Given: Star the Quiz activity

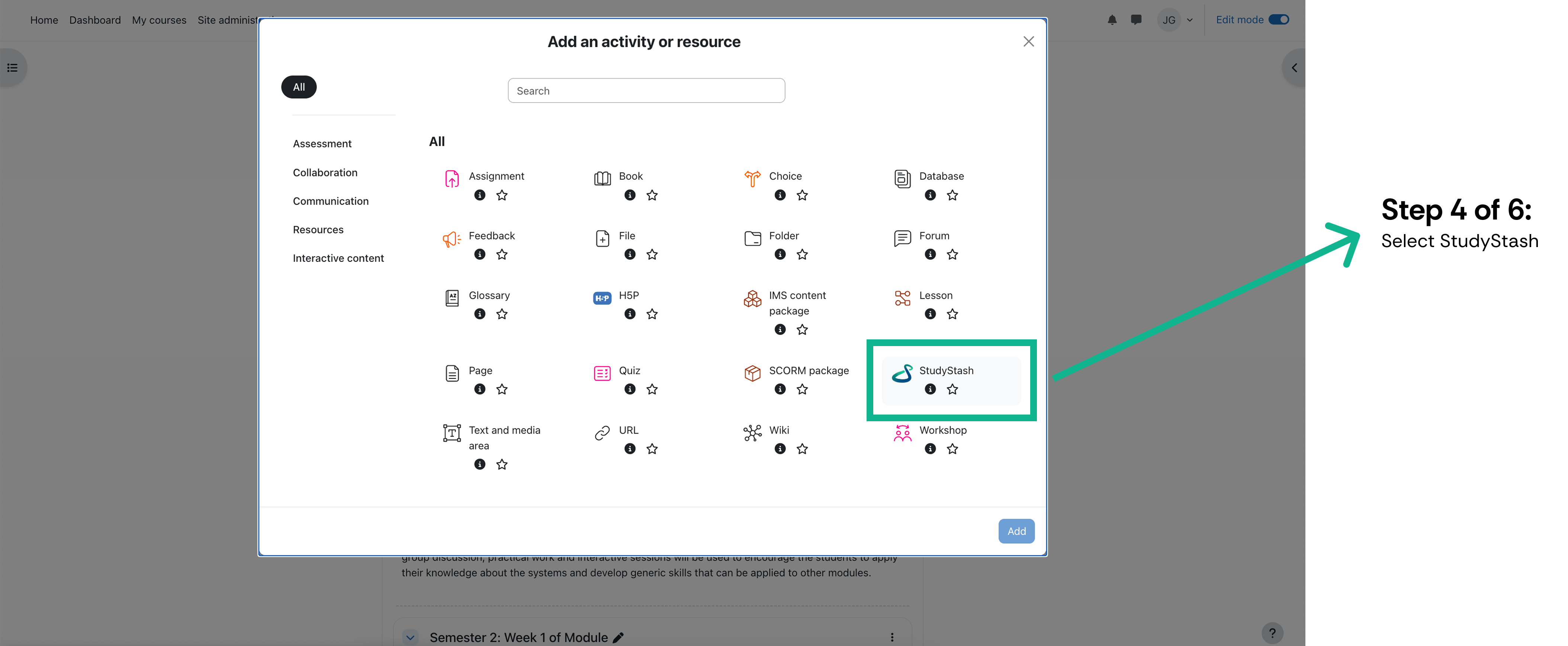Looking at the screenshot, I should coord(652,390).
